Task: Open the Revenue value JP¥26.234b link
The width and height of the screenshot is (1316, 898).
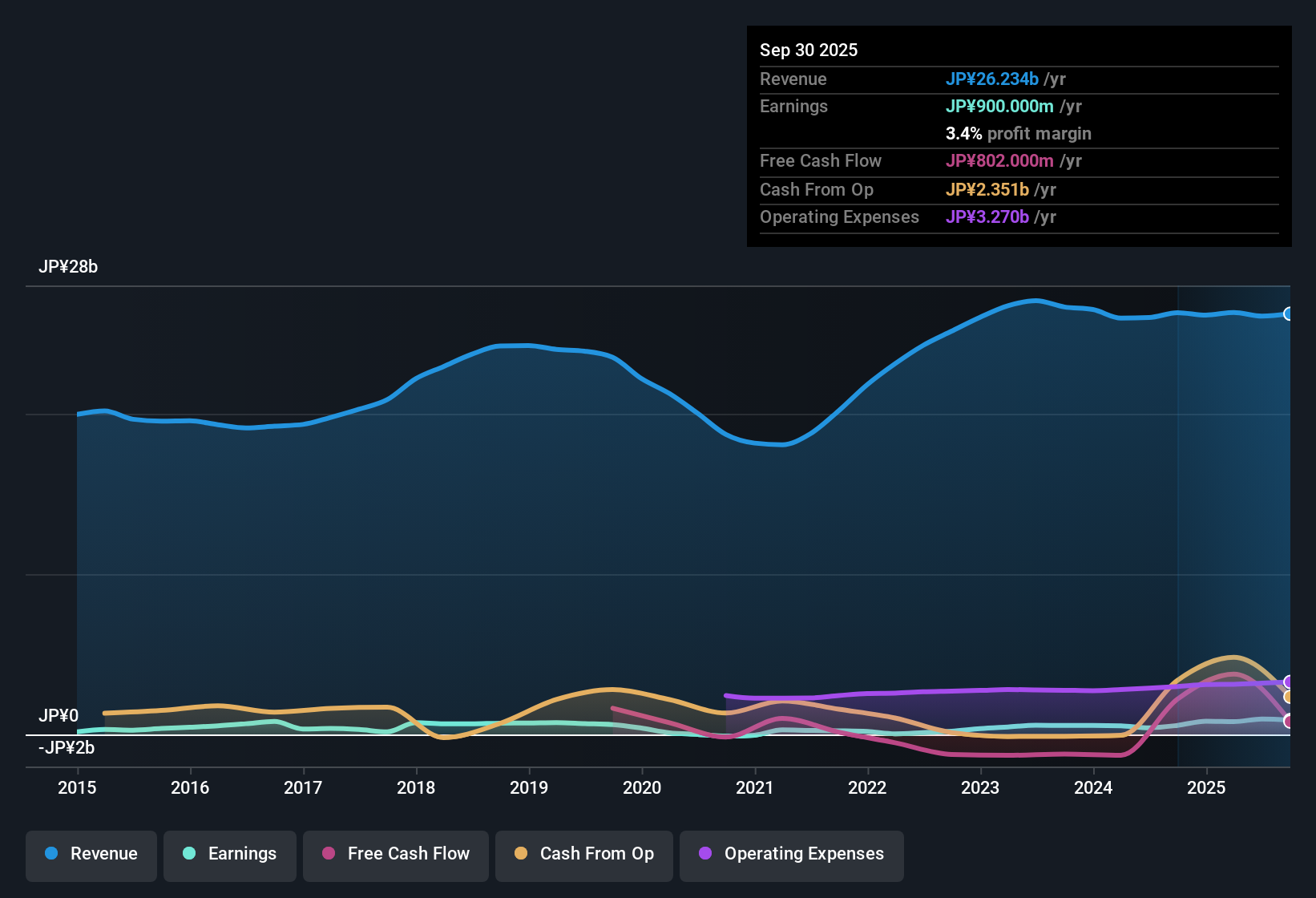Action: (x=993, y=79)
